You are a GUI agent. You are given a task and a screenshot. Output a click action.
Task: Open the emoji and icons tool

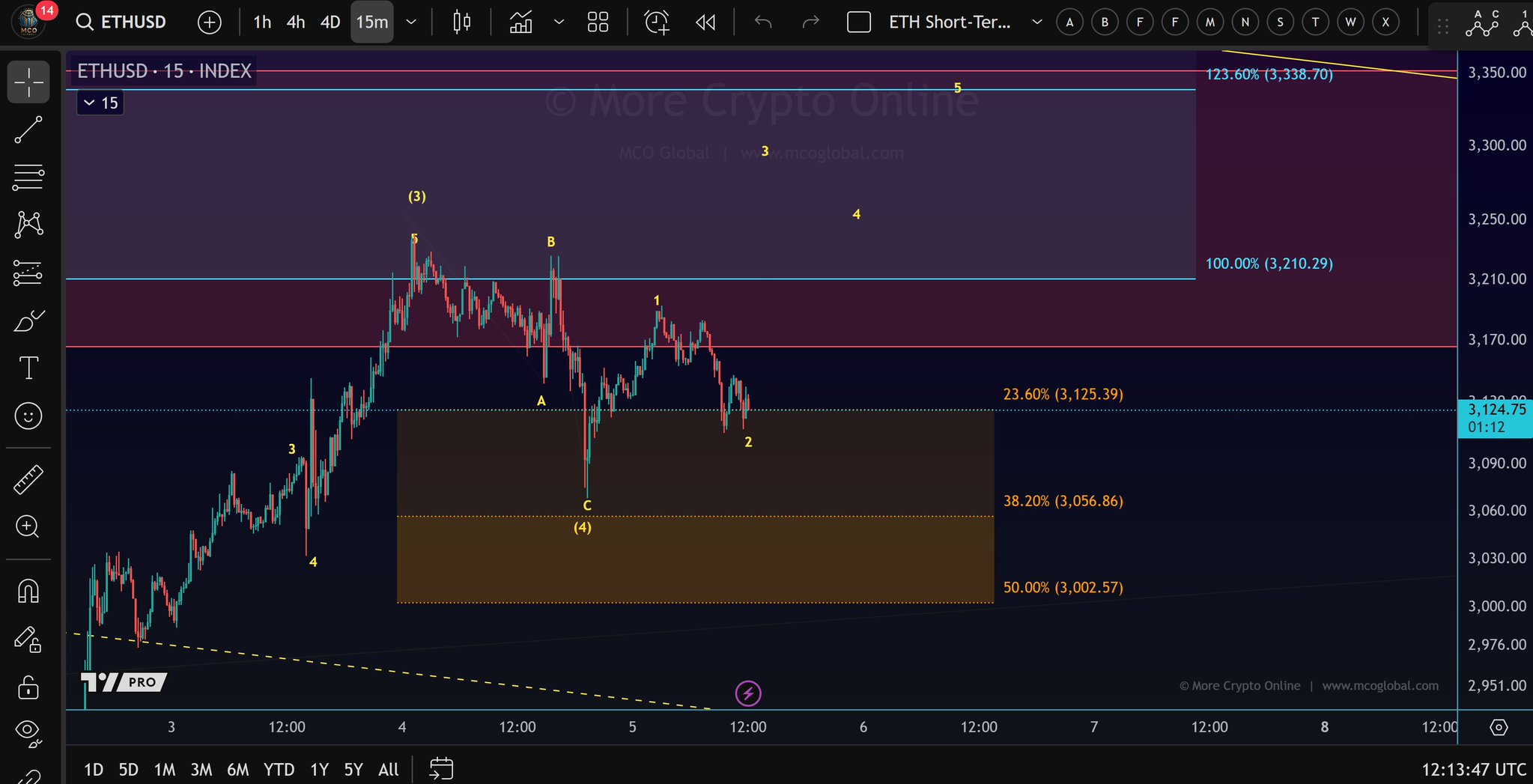click(x=28, y=416)
